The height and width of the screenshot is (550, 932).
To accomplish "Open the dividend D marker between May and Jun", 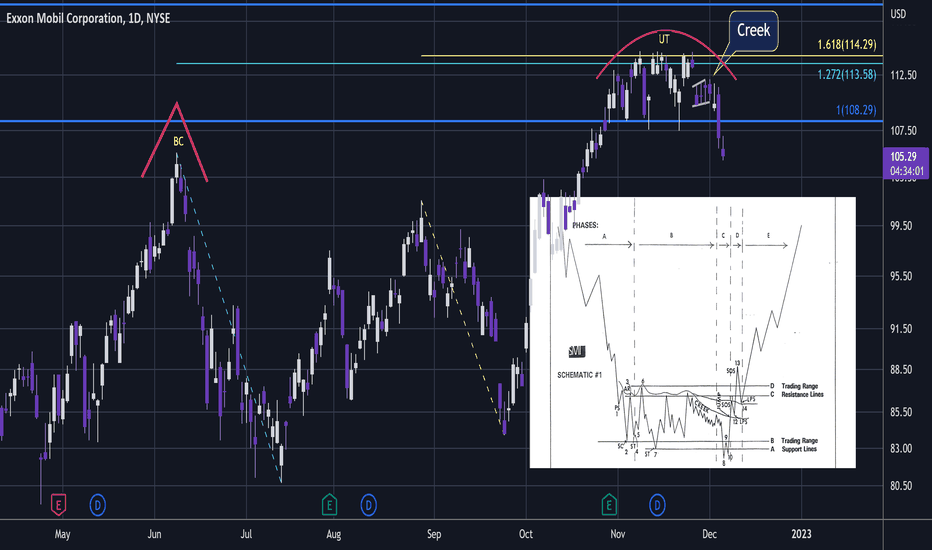I will [97, 505].
